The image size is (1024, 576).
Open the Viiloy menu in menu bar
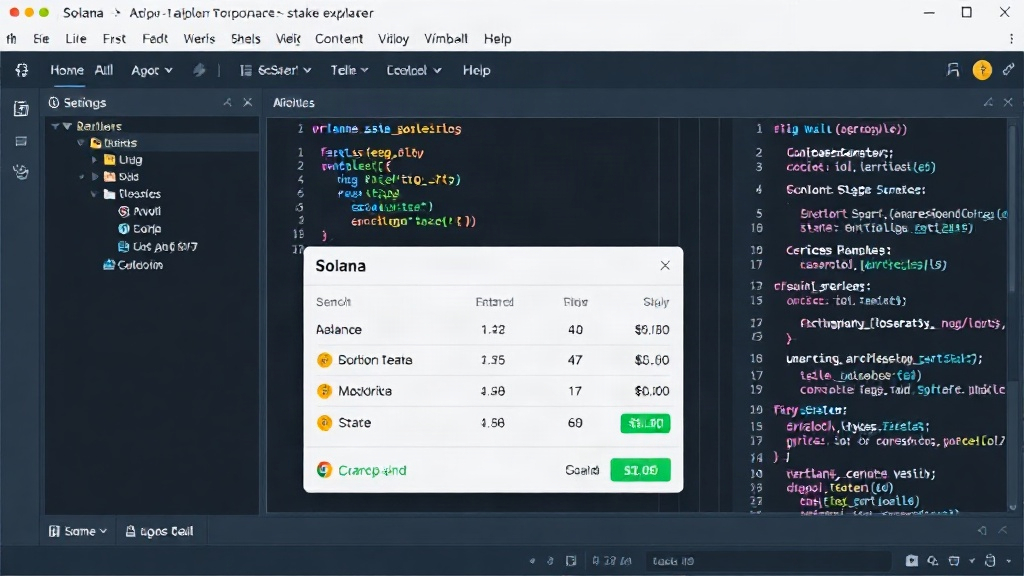(x=393, y=39)
